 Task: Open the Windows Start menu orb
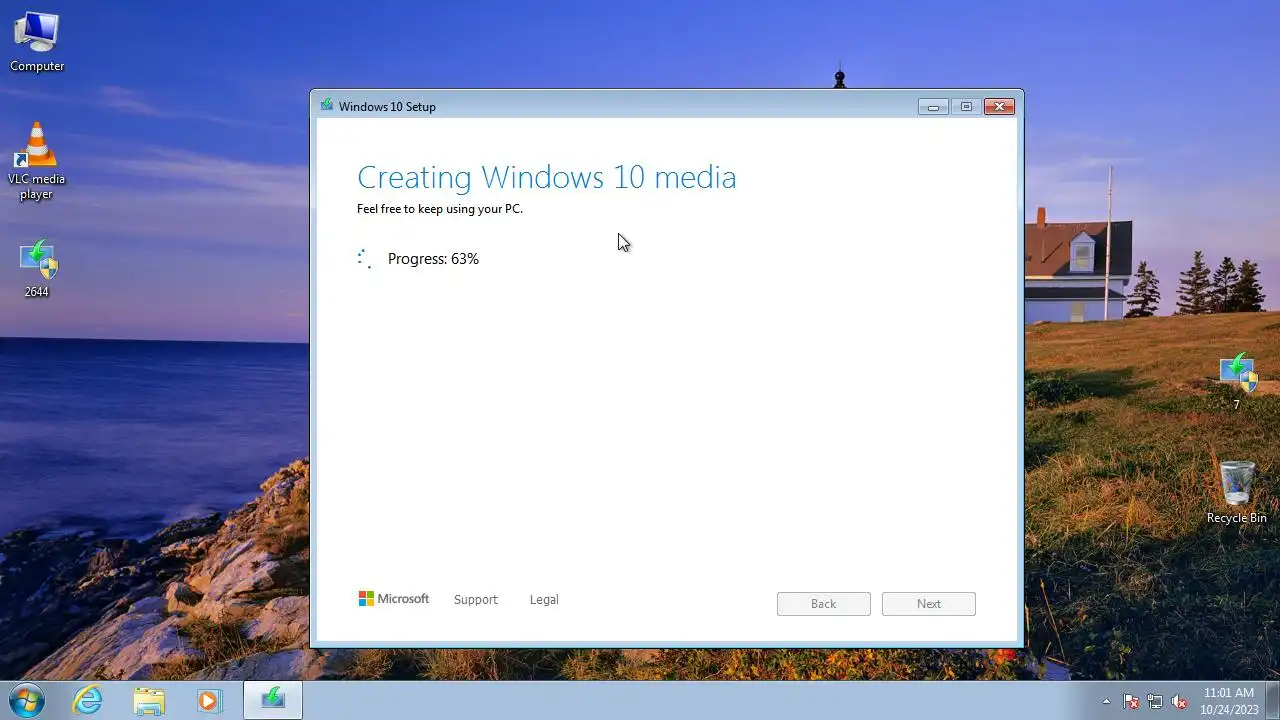click(27, 700)
